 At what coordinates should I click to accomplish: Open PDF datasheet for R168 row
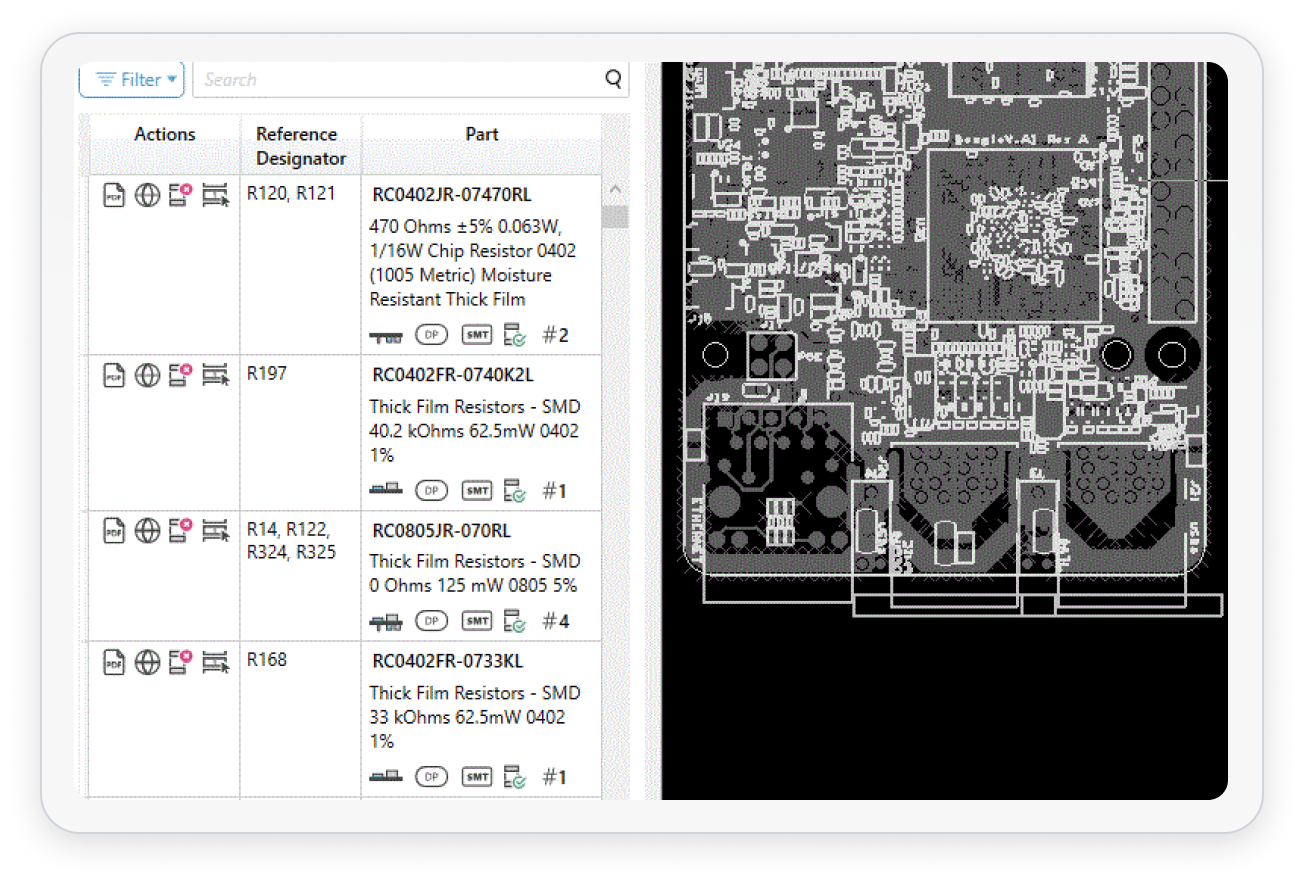pos(115,662)
